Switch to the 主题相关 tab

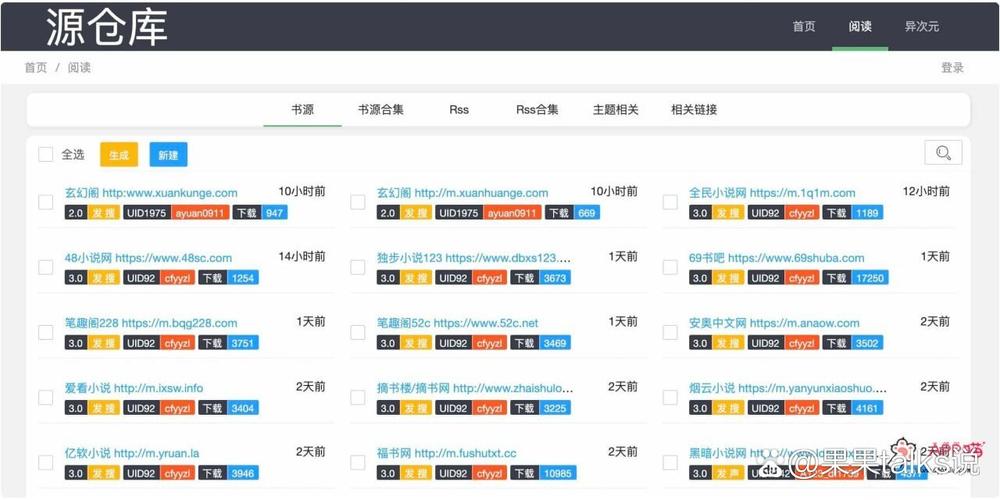[615, 110]
